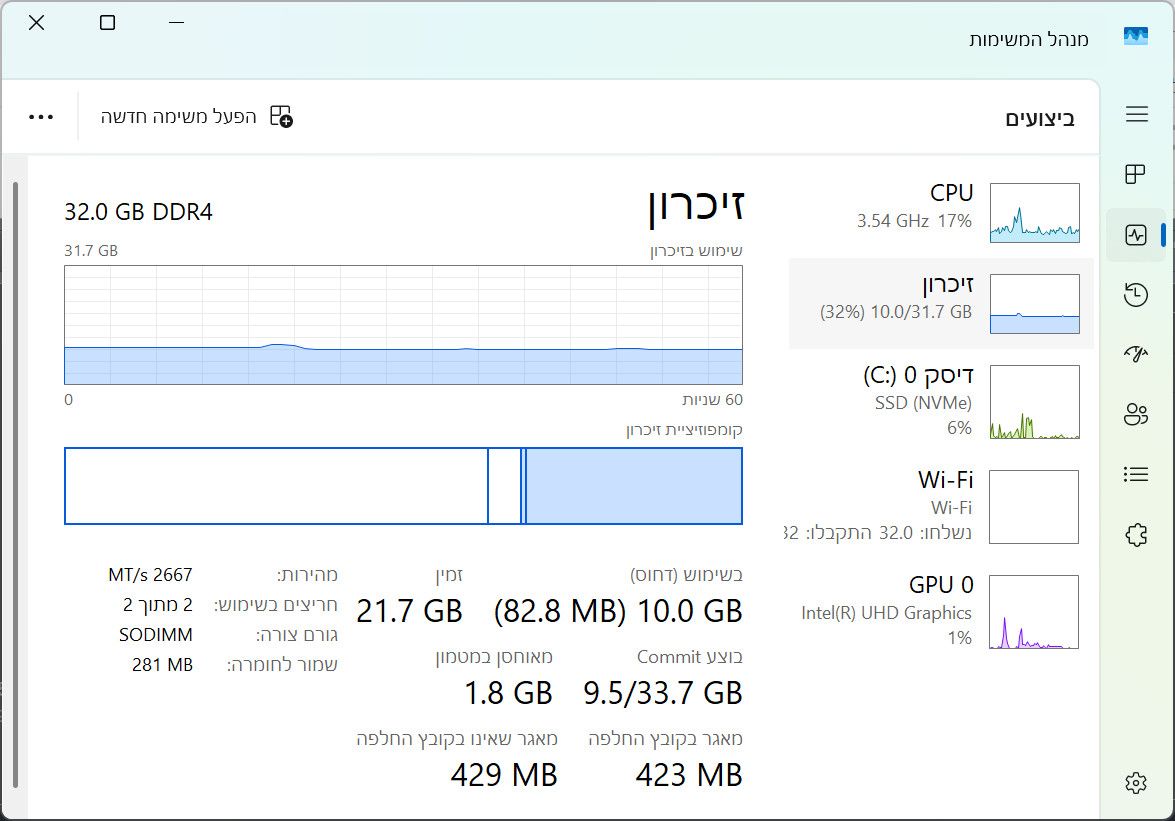Select the Performance page icon
Screen dimensions: 1175x821
1136,234
